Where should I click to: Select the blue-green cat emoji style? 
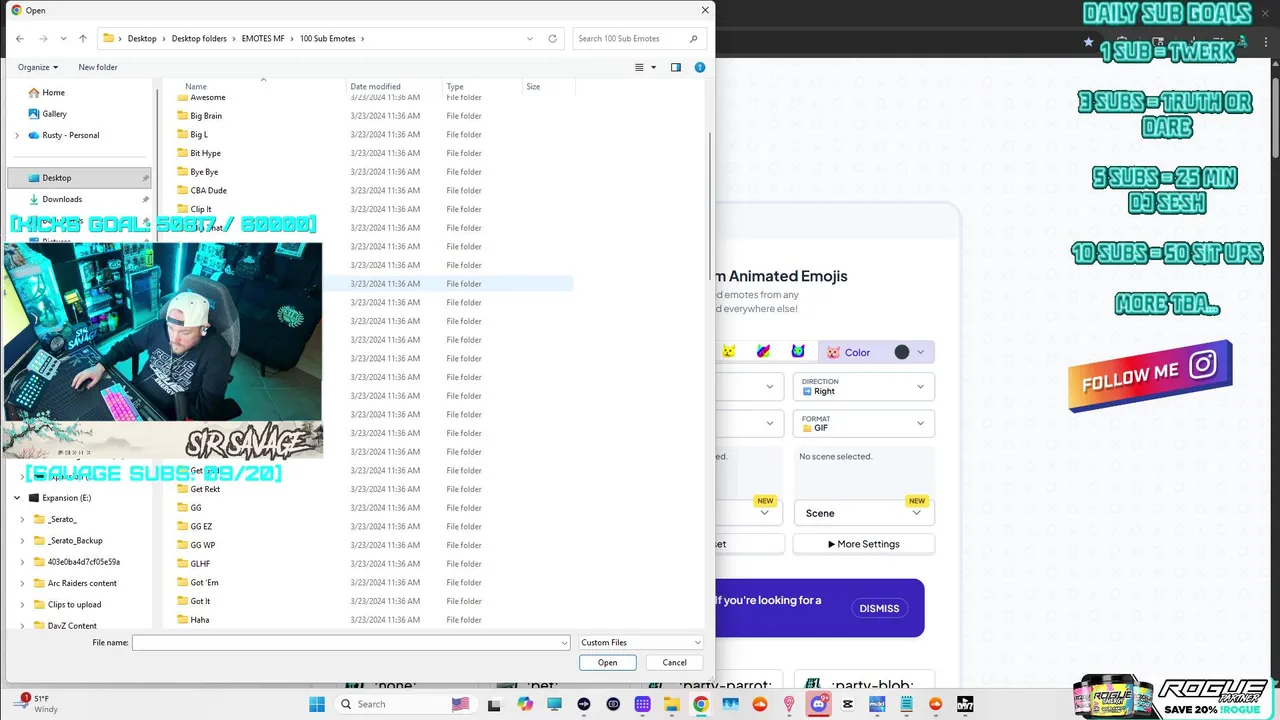click(798, 352)
